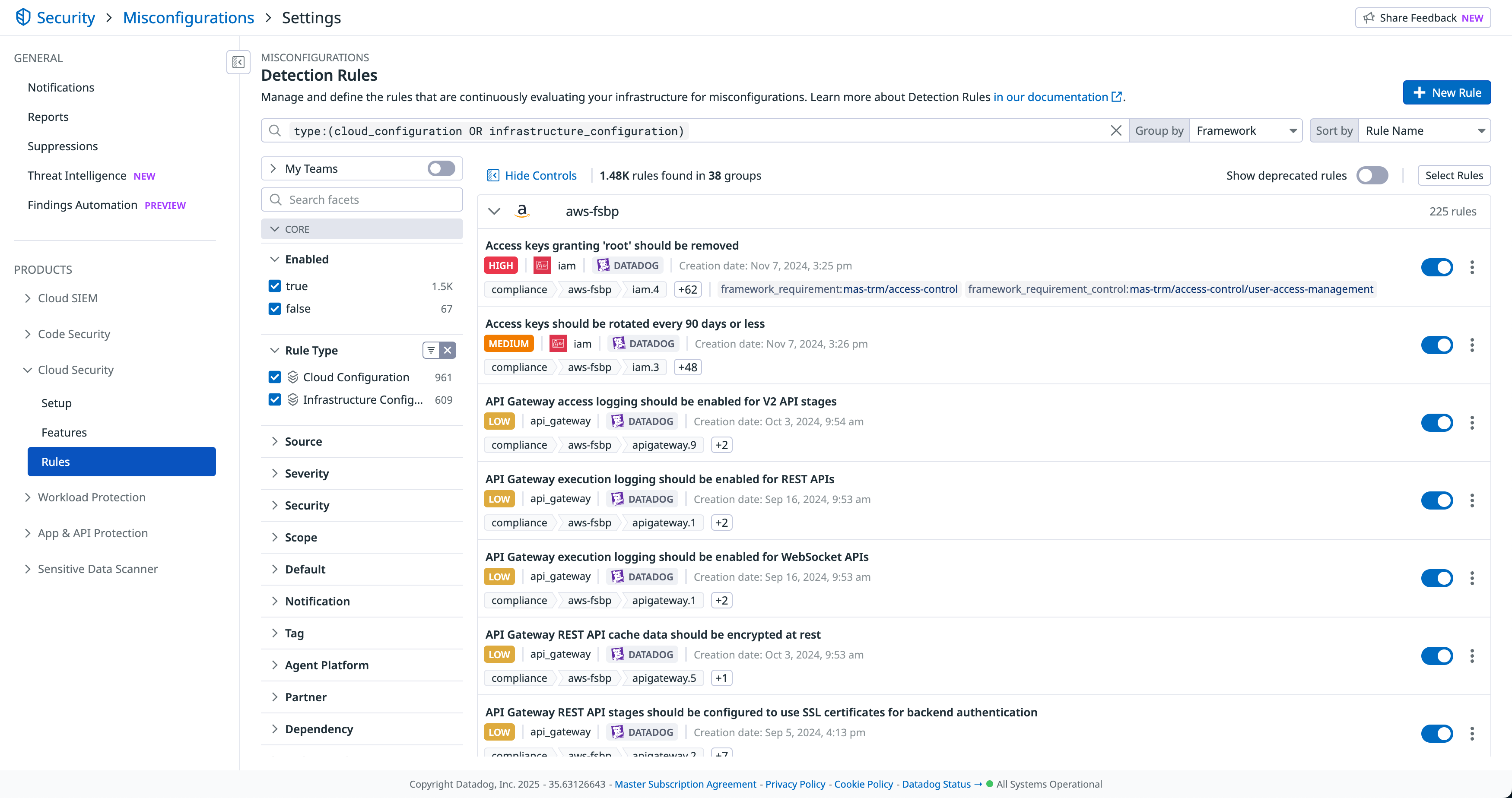The image size is (1512, 798).
Task: Click the Rule Type filter funnel icon
Action: tap(431, 350)
